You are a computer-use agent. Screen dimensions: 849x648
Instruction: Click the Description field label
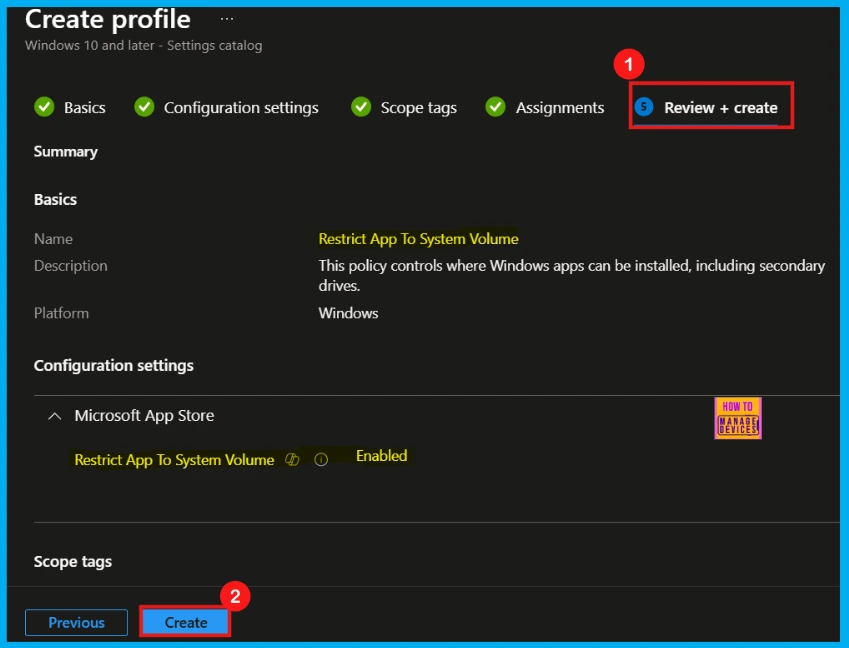coord(70,266)
